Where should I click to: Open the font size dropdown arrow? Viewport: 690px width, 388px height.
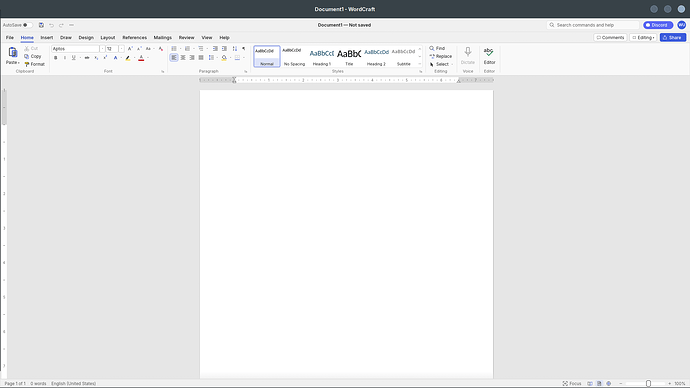click(121, 49)
